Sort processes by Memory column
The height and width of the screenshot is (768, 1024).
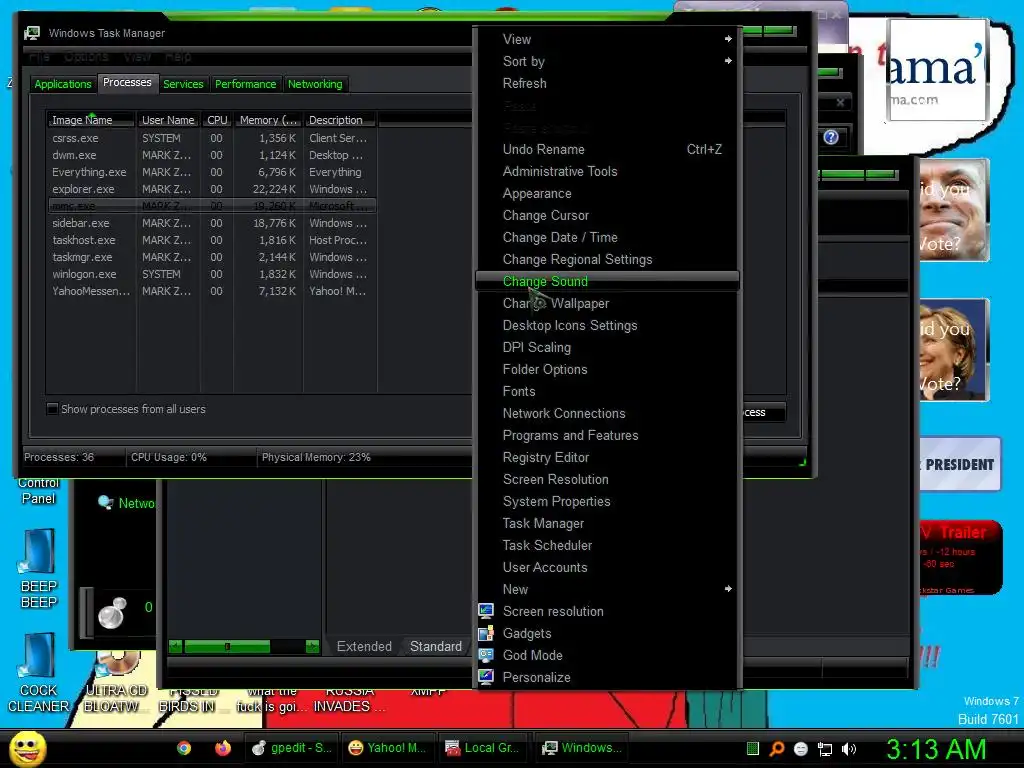point(268,120)
